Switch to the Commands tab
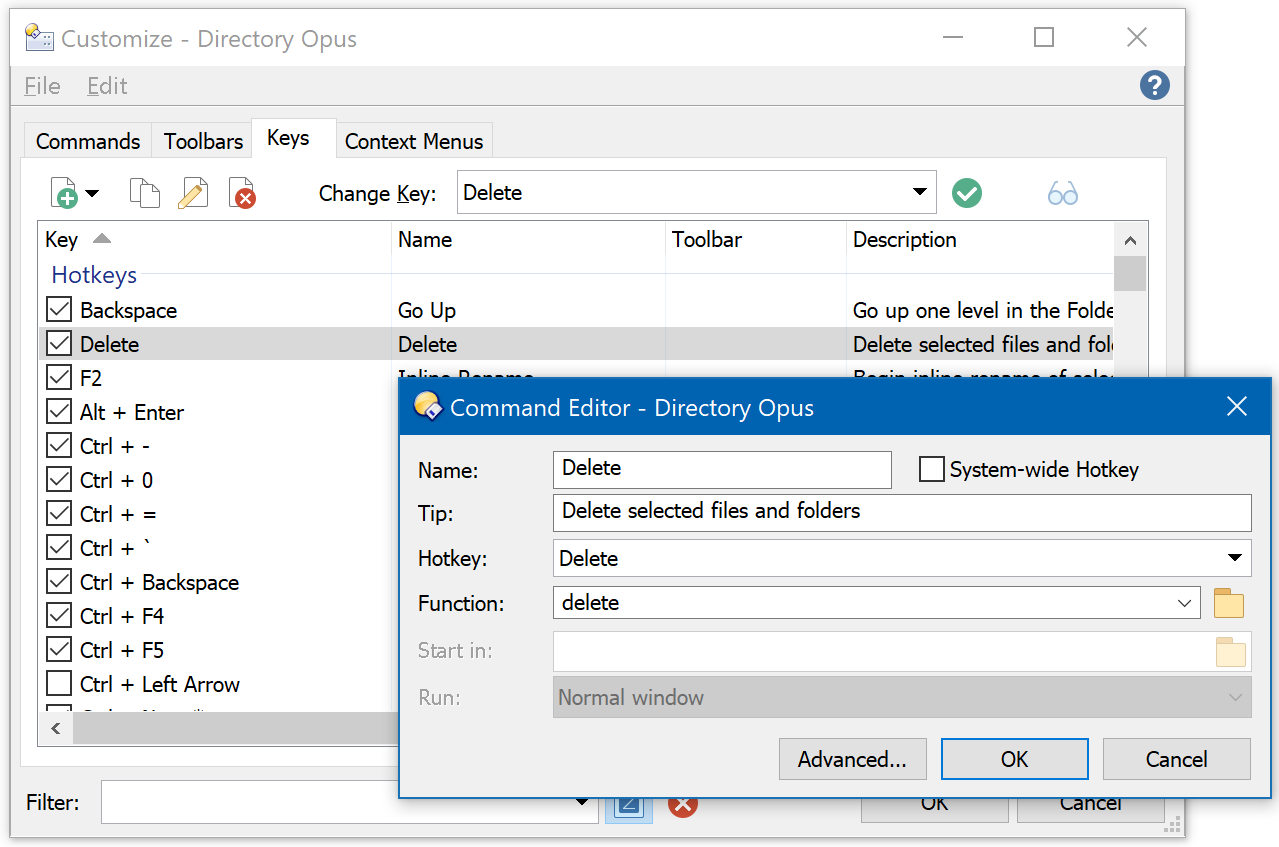 (x=88, y=141)
